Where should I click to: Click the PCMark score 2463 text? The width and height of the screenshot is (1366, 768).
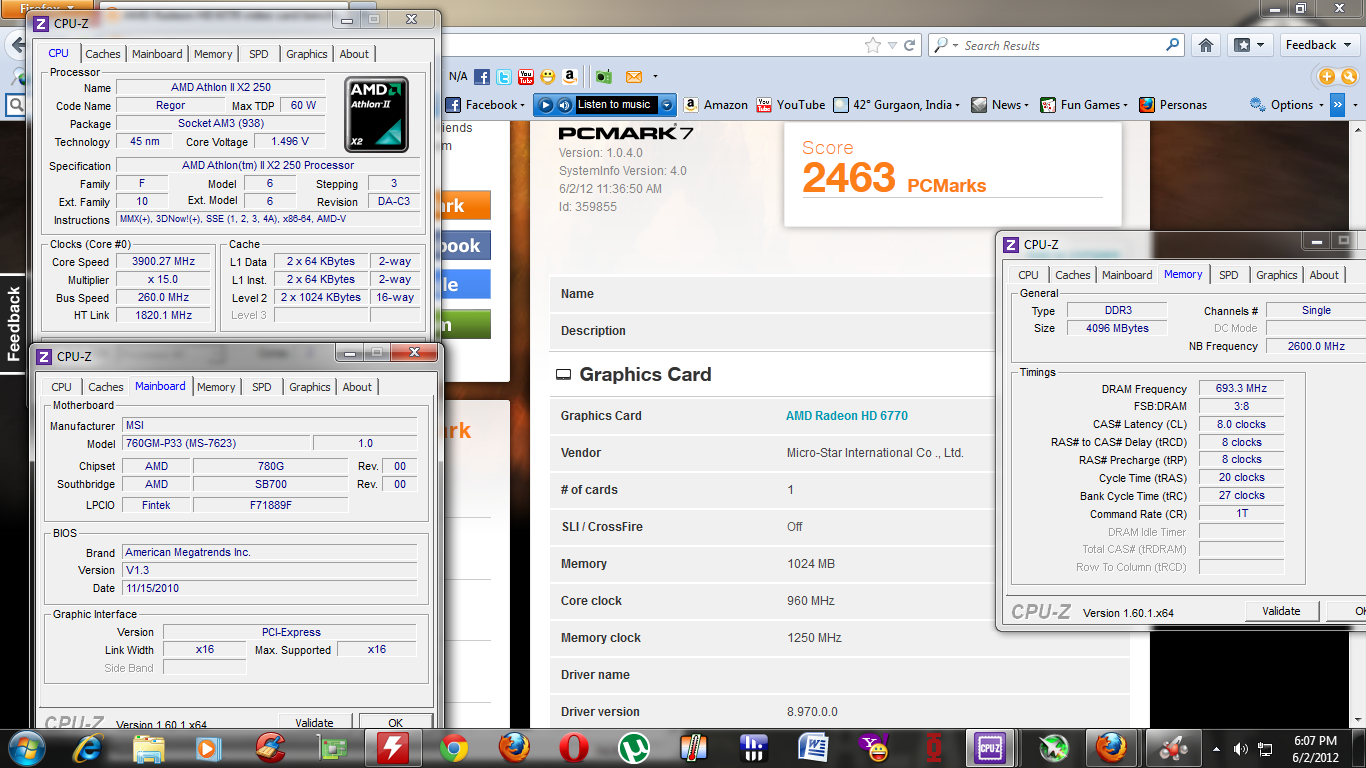(x=849, y=179)
